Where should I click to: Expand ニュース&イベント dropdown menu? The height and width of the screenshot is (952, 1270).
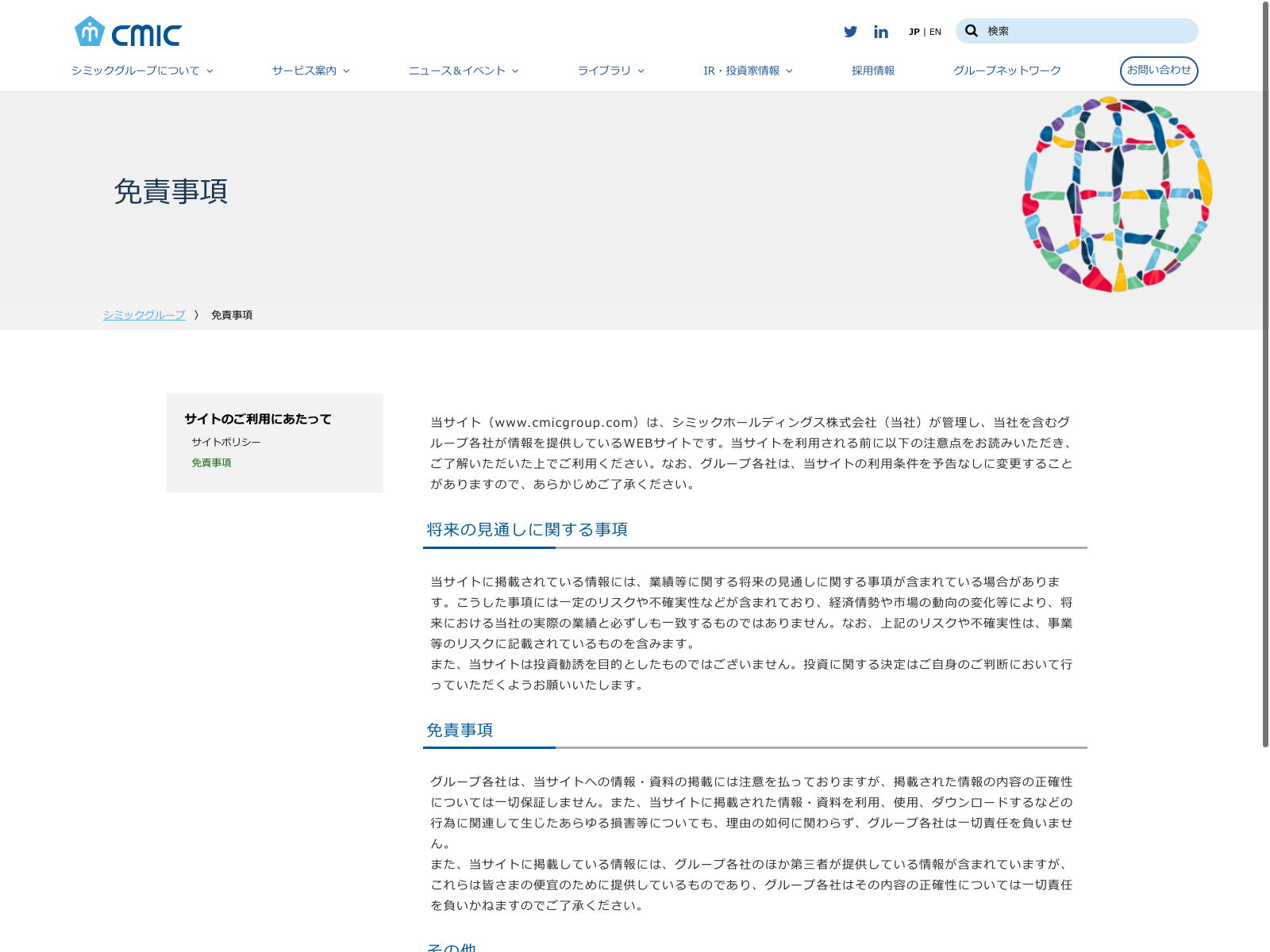(x=464, y=71)
